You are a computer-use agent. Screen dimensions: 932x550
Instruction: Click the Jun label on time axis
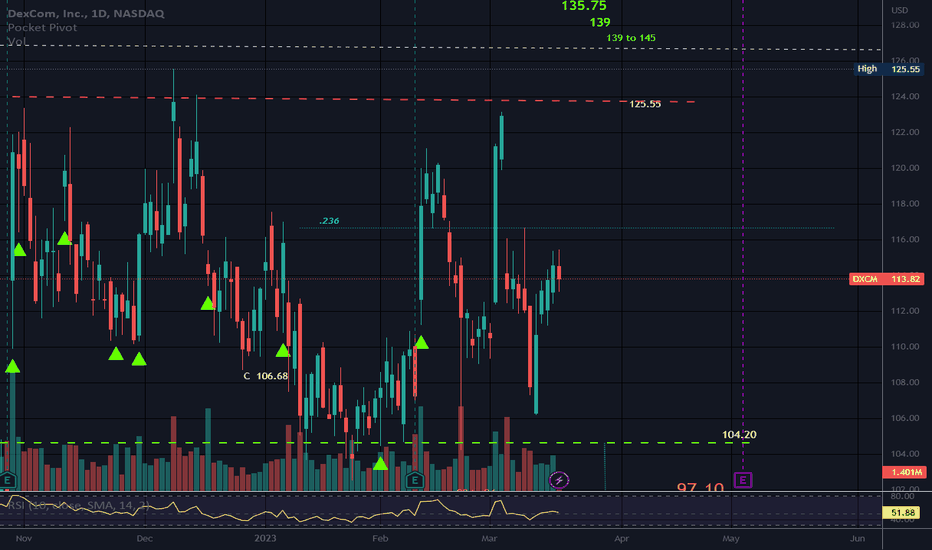858,539
